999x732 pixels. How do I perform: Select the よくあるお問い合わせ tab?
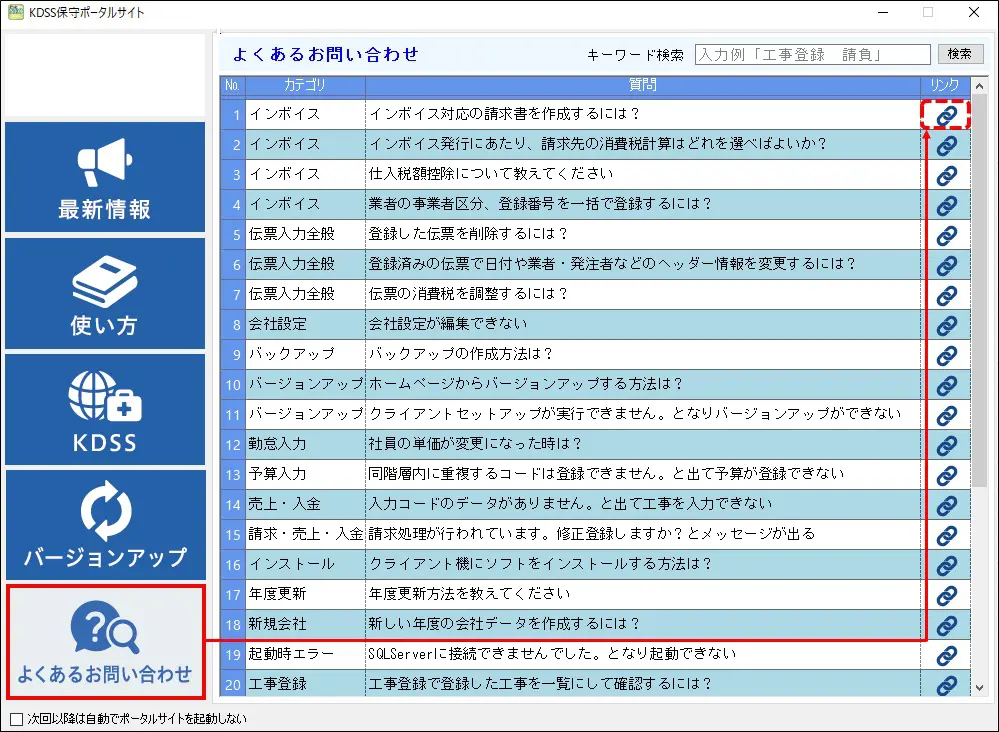[104, 642]
